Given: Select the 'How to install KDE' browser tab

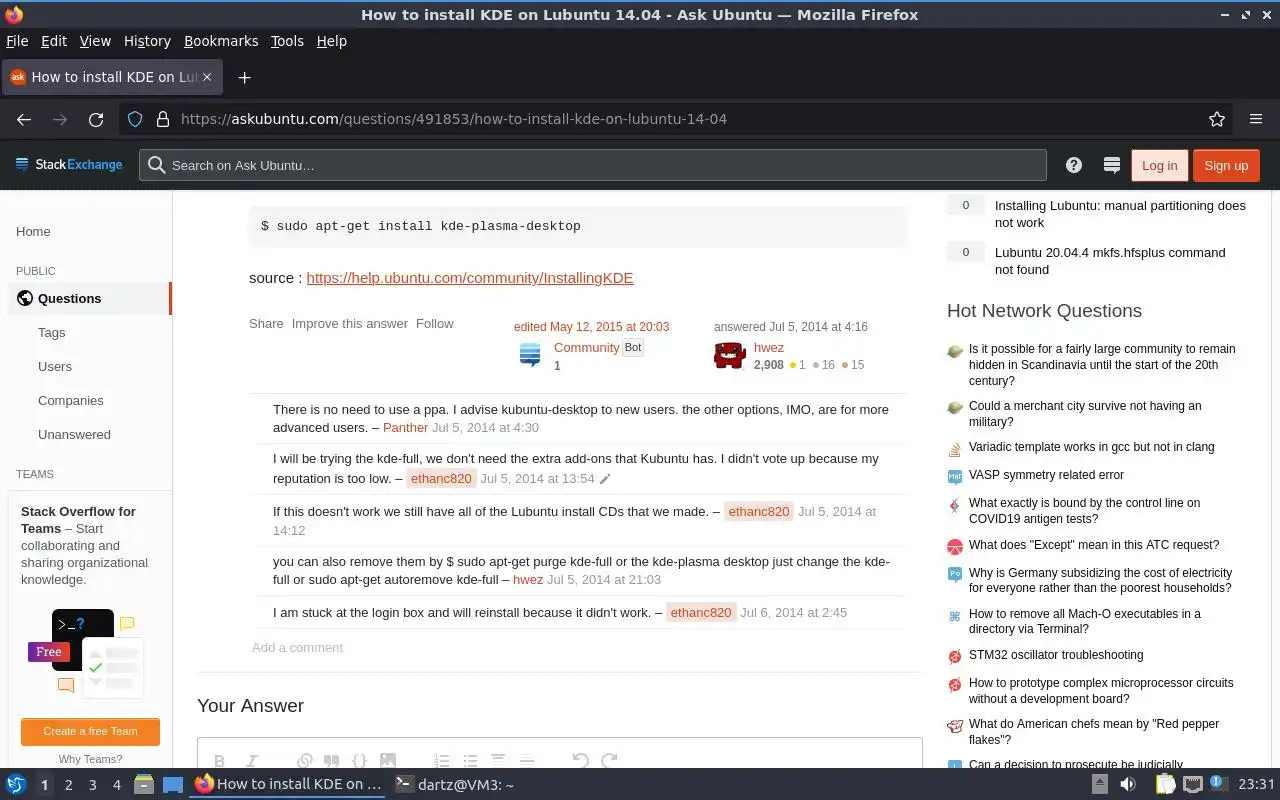Looking at the screenshot, I should tap(113, 77).
